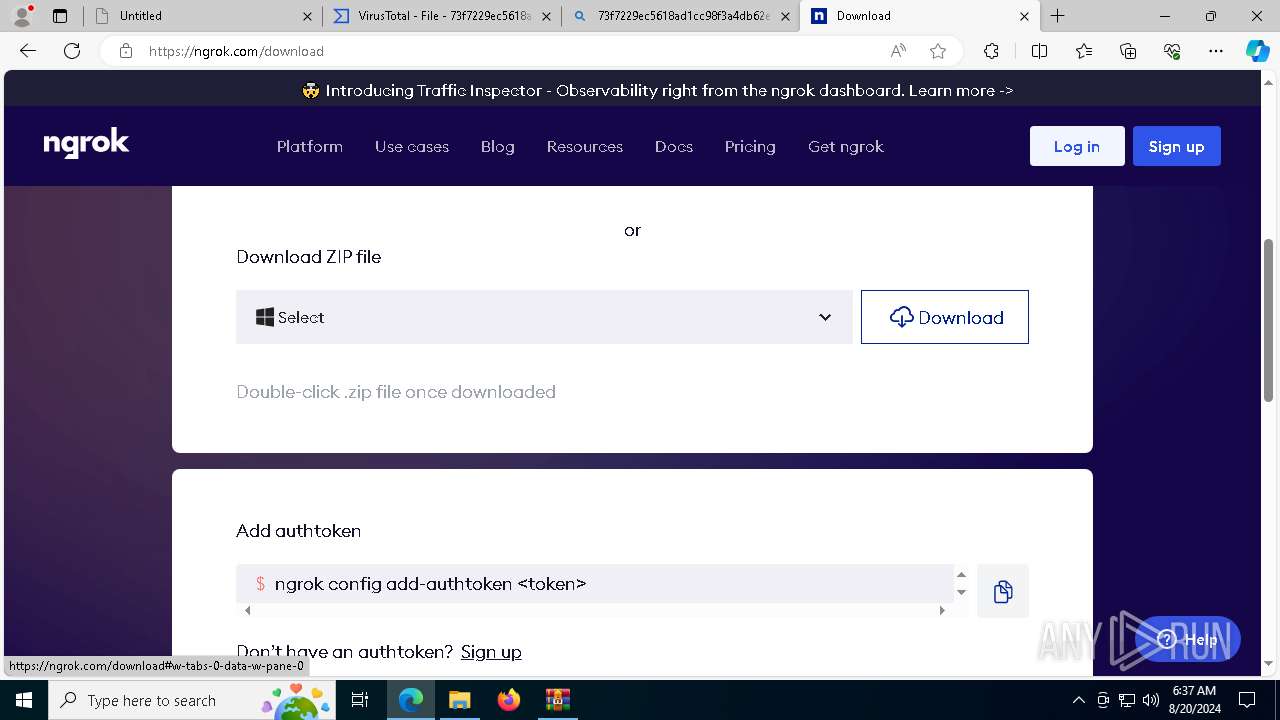Click the 'Add authtoken' heading
This screenshot has width=1280, height=720.
[298, 531]
